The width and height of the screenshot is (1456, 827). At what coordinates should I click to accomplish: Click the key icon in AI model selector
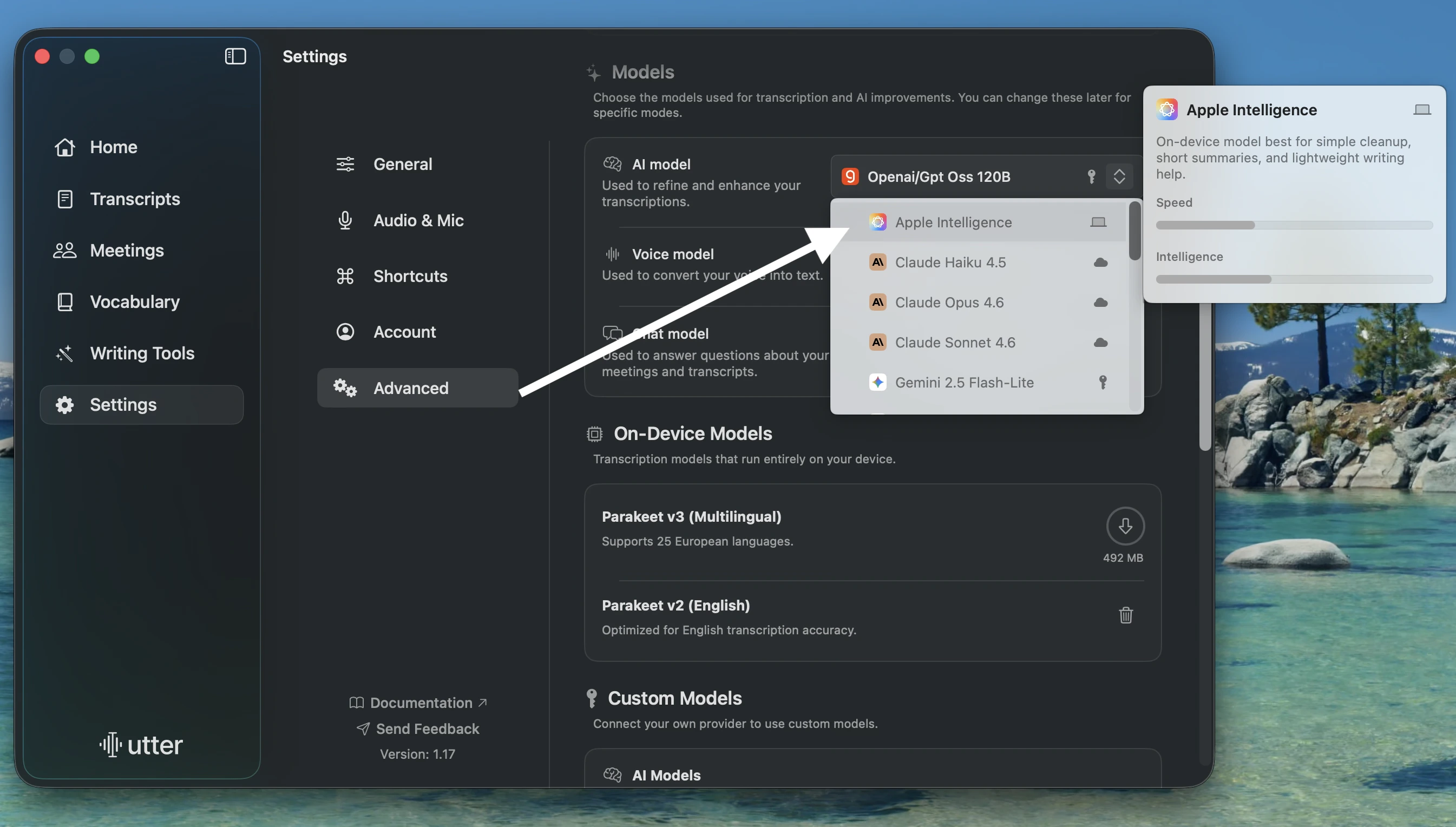(1091, 176)
